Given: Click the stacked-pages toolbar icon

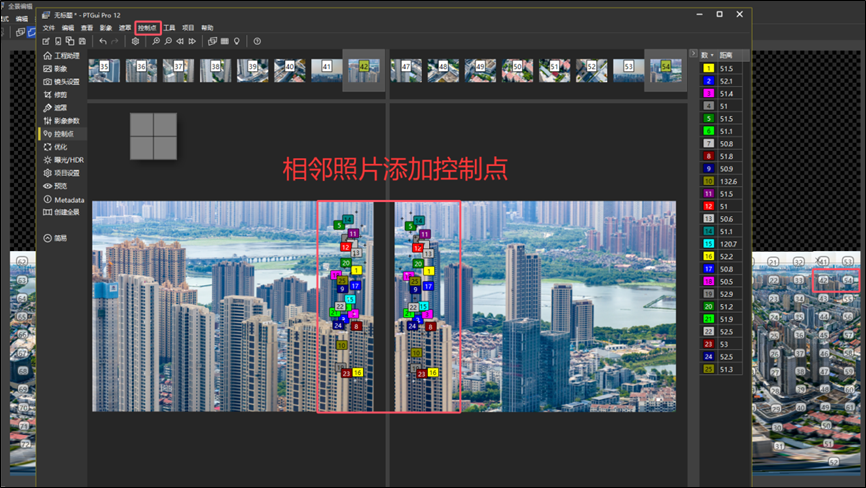Looking at the screenshot, I should 70,41.
